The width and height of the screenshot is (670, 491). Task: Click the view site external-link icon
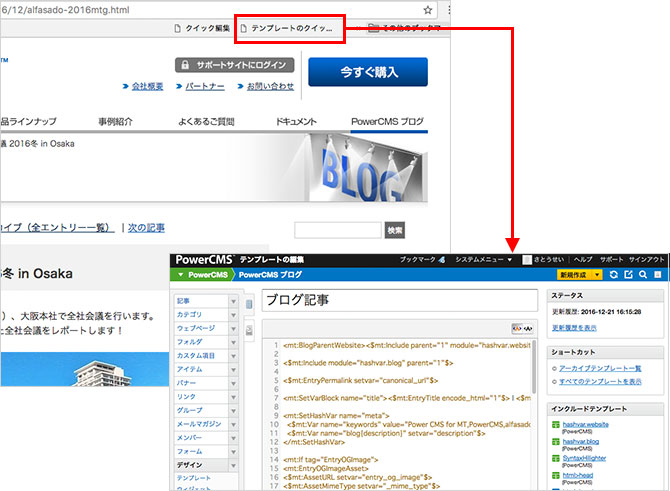pyautogui.click(x=628, y=274)
